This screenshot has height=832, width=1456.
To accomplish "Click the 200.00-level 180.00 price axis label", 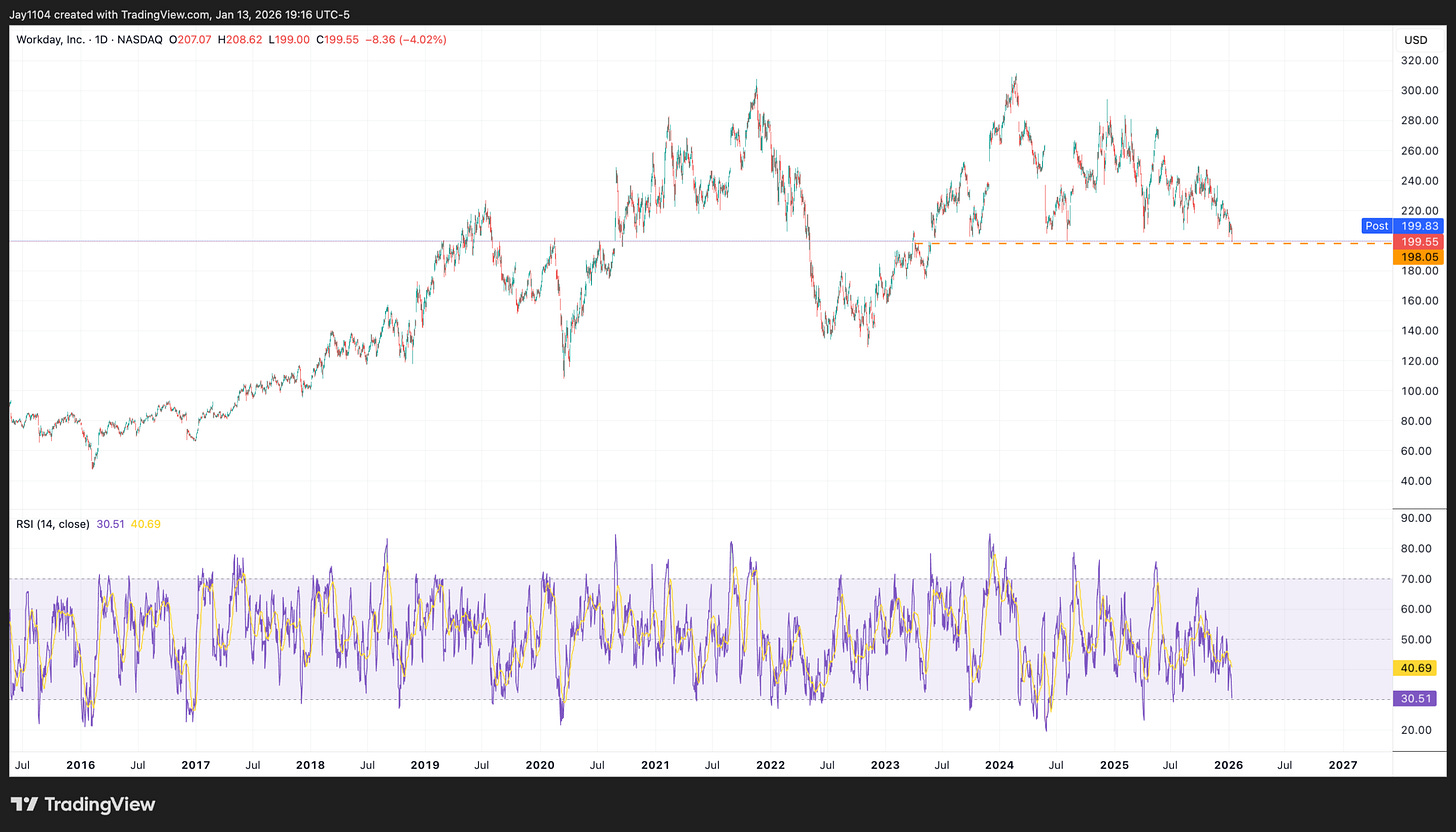I will pos(1418,271).
